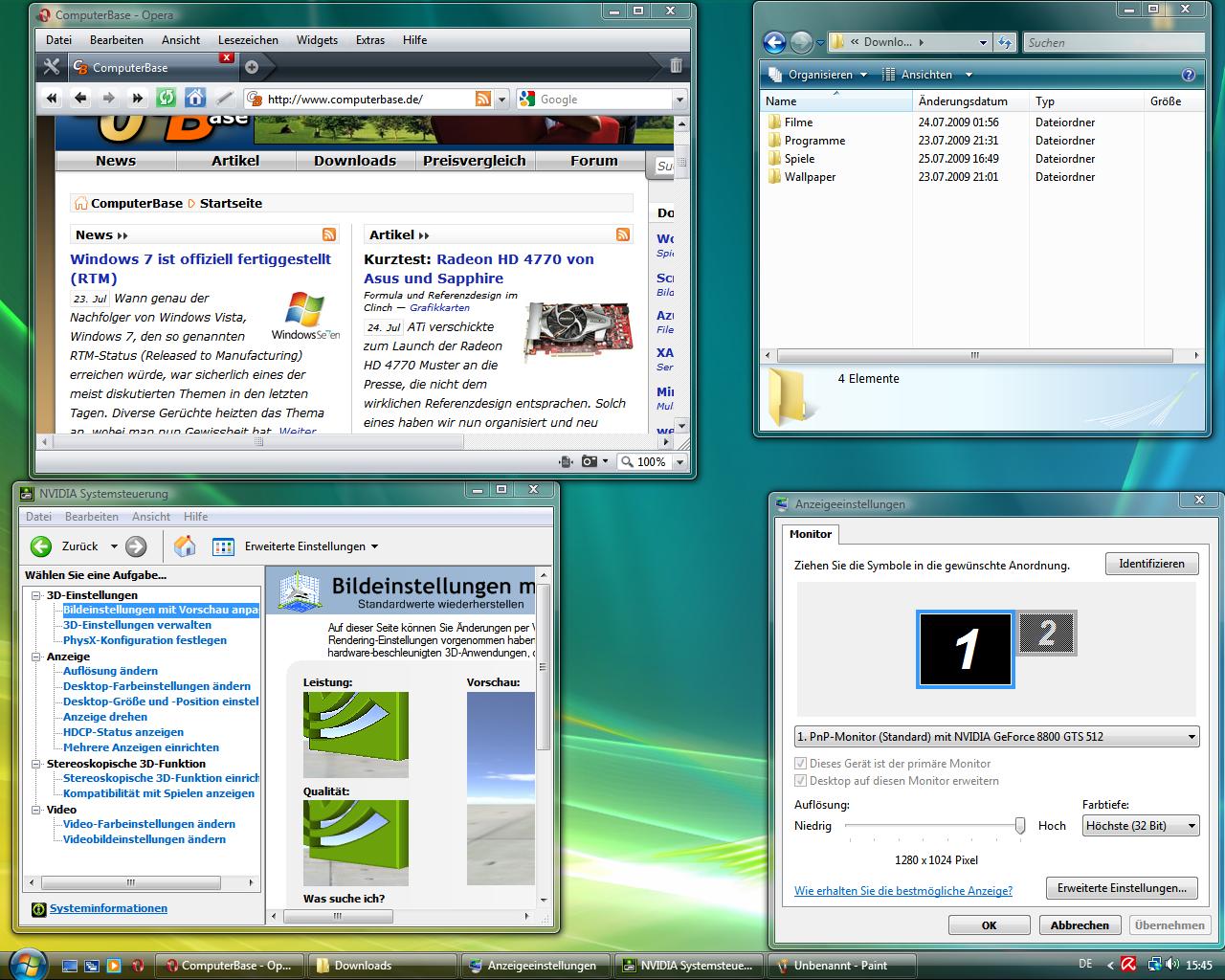Open the closed tabs trash icon
This screenshot has width=1225, height=980.
click(x=676, y=66)
